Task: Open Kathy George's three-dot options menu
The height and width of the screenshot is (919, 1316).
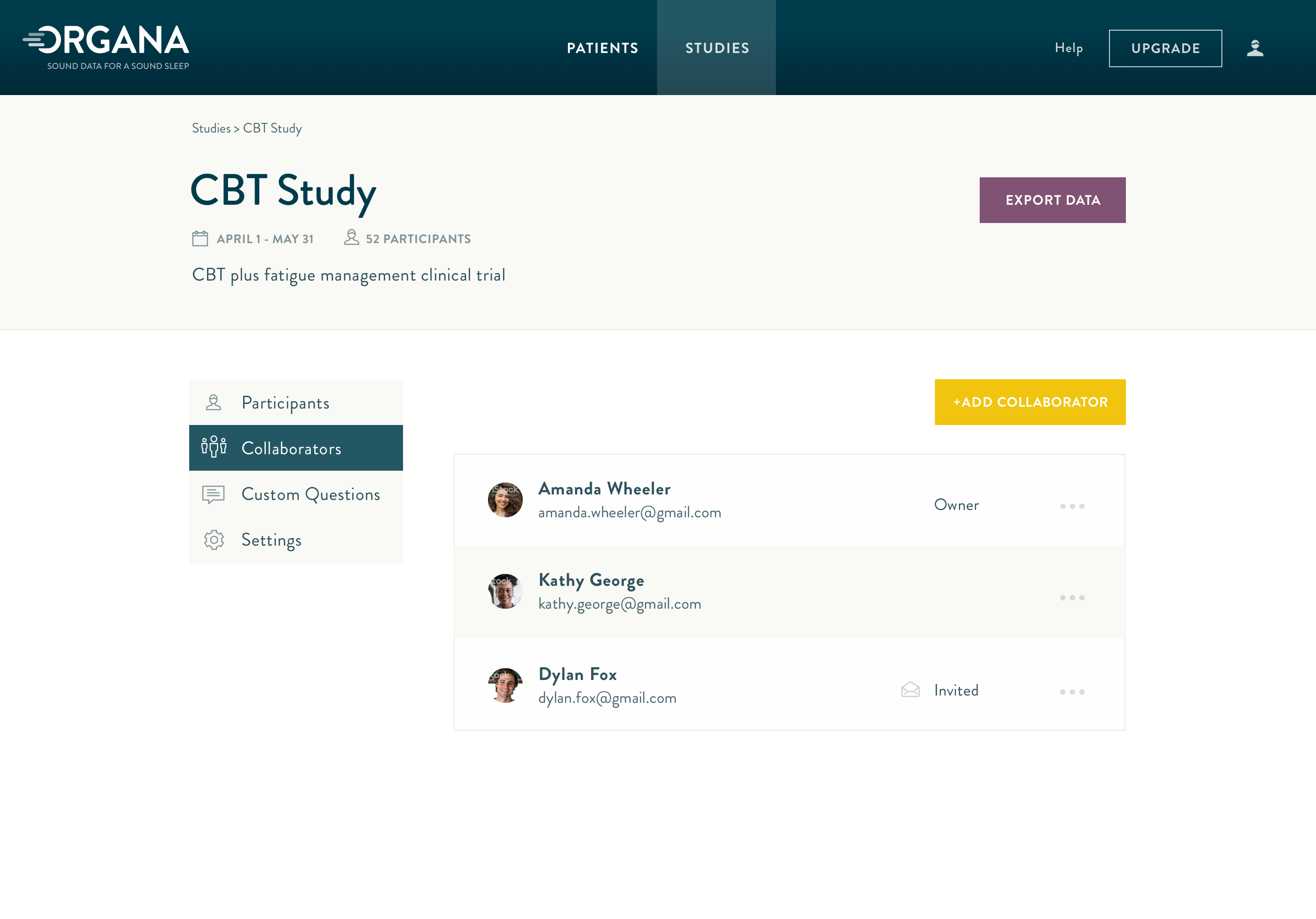Action: (x=1072, y=597)
